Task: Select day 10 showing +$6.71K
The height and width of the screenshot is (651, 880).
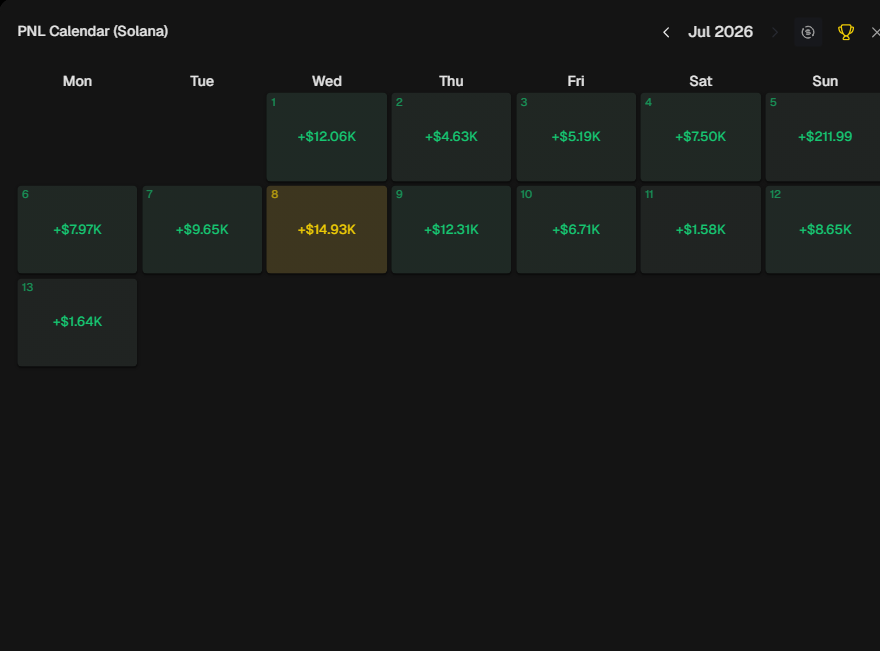Action: 576,230
